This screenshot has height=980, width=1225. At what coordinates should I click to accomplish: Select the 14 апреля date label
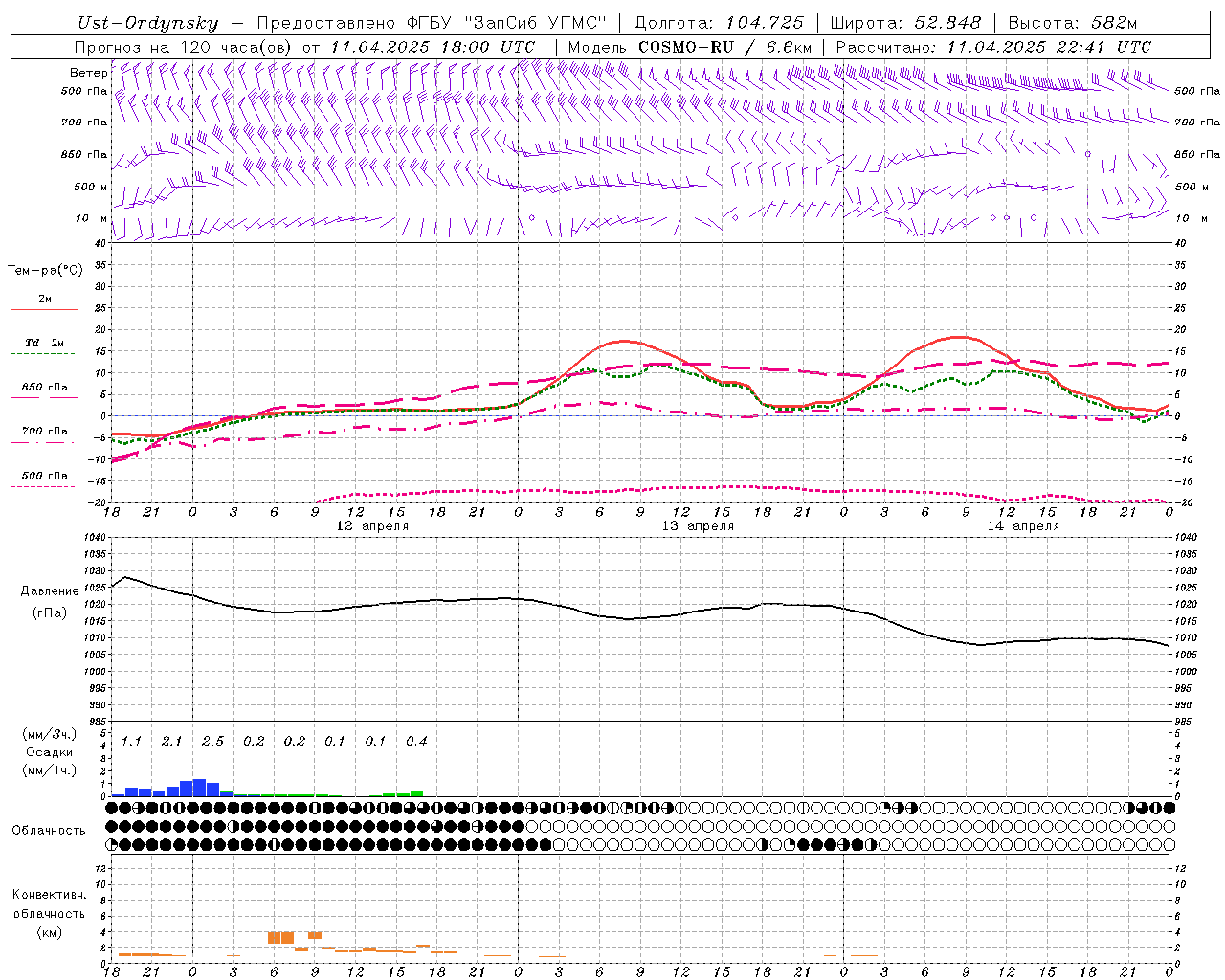(1023, 526)
